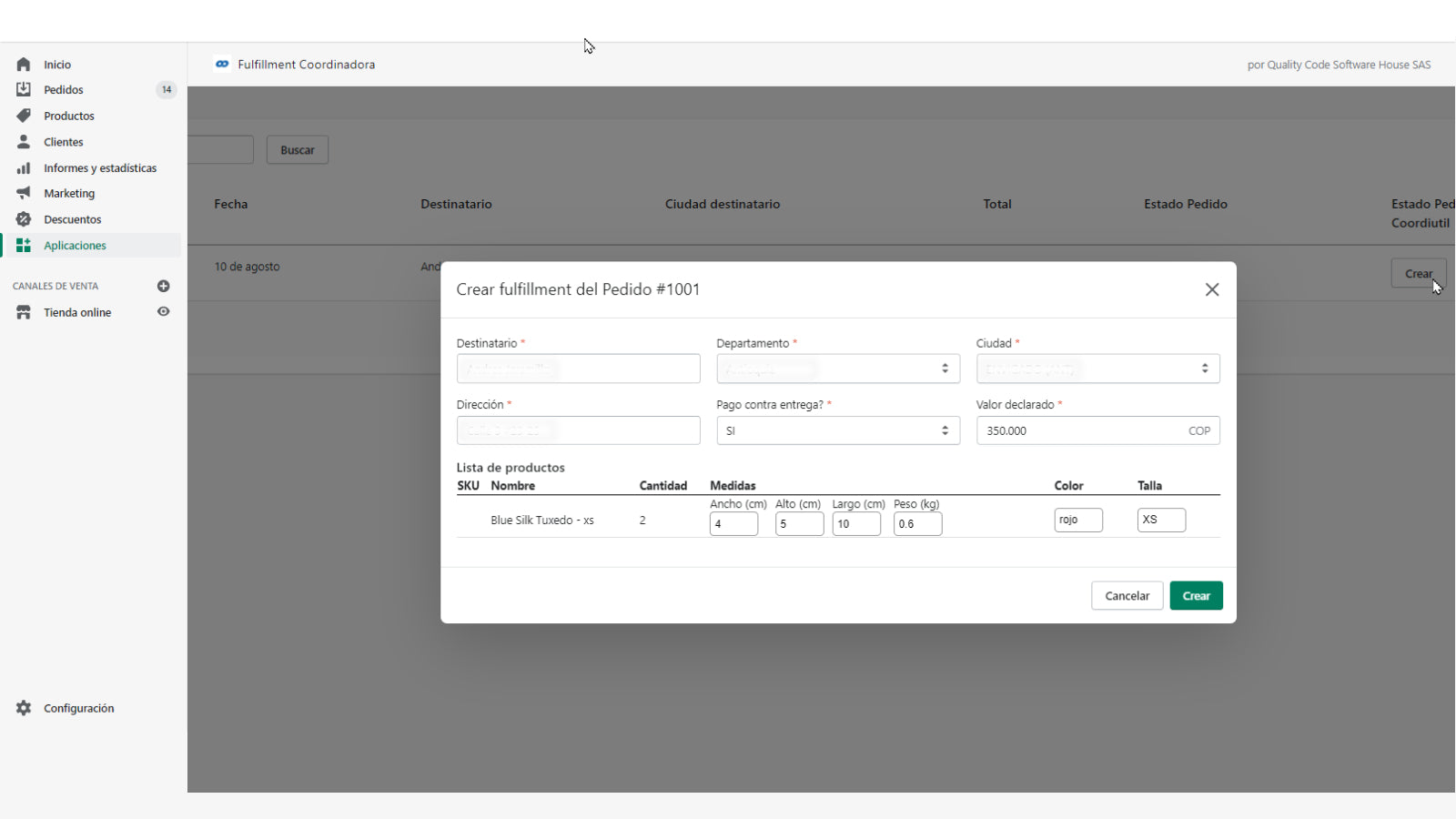Click the Informes bar chart icon
This screenshot has height=819, width=1456.
(24, 168)
